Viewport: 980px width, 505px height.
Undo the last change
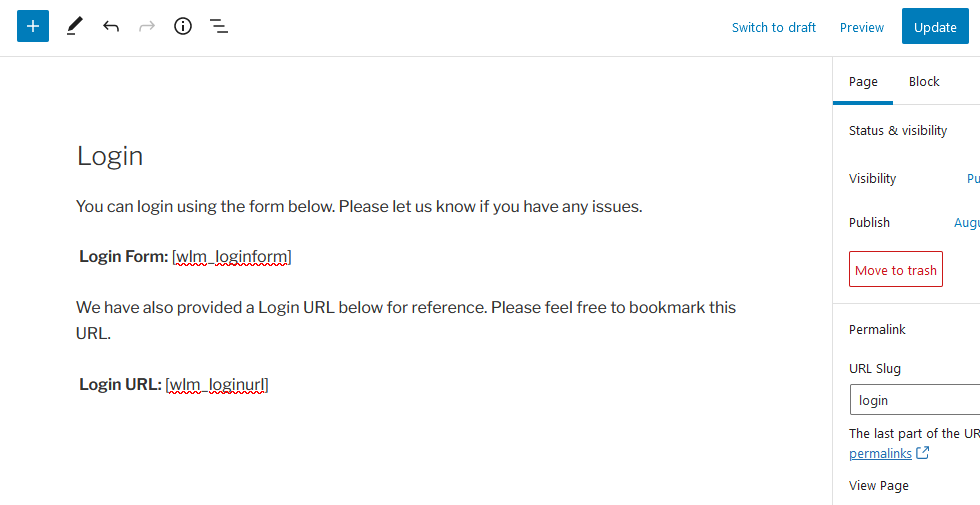point(111,26)
